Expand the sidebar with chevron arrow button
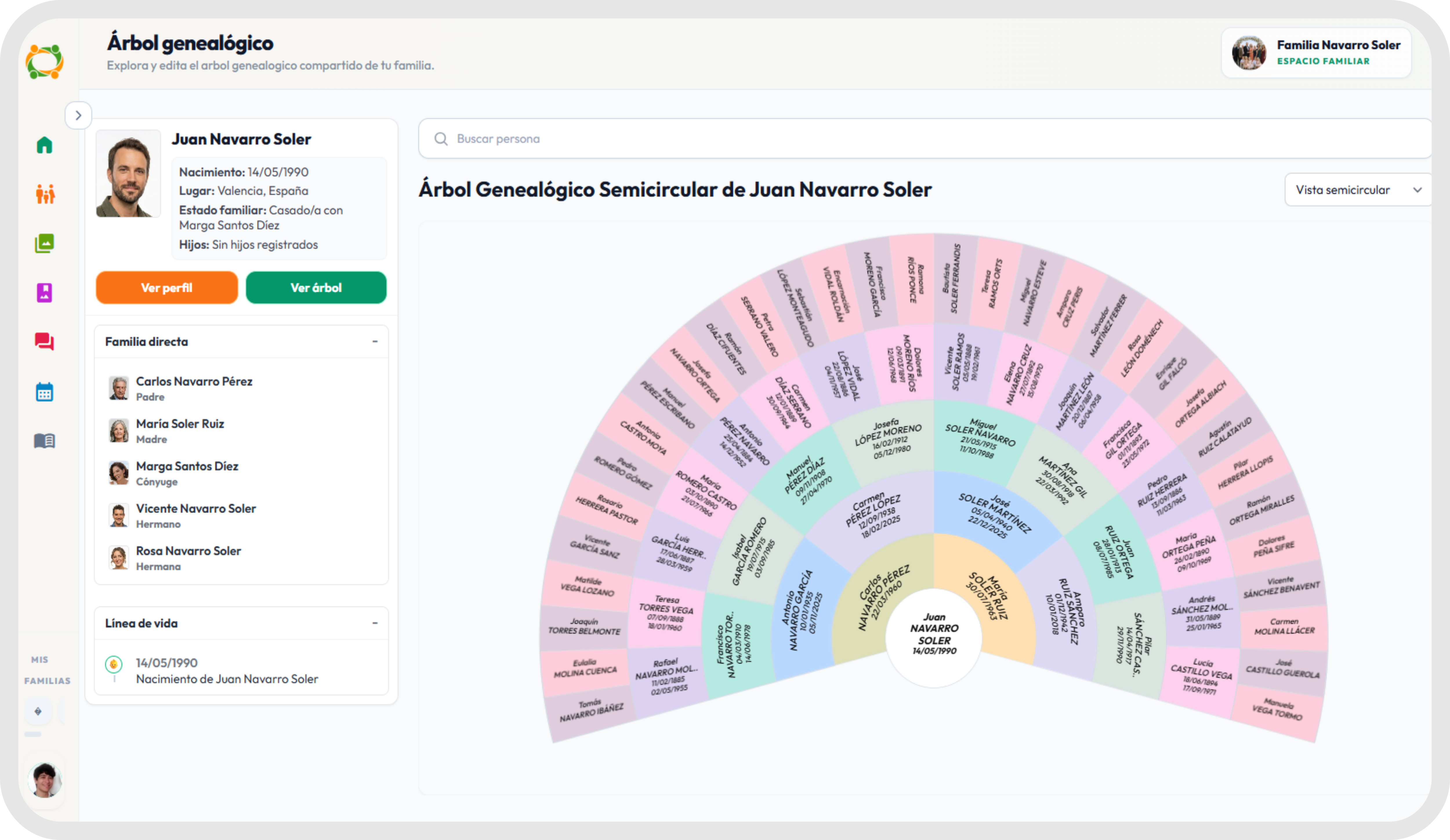Image resolution: width=1450 pixels, height=840 pixels. 78,116
